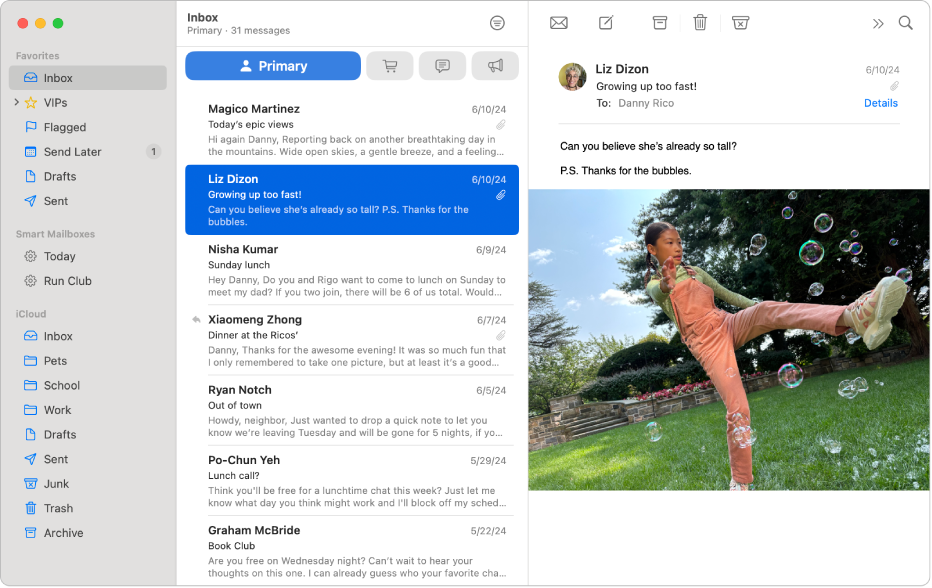The width and height of the screenshot is (932, 588).
Task: Show Details in the message header
Action: click(x=881, y=103)
